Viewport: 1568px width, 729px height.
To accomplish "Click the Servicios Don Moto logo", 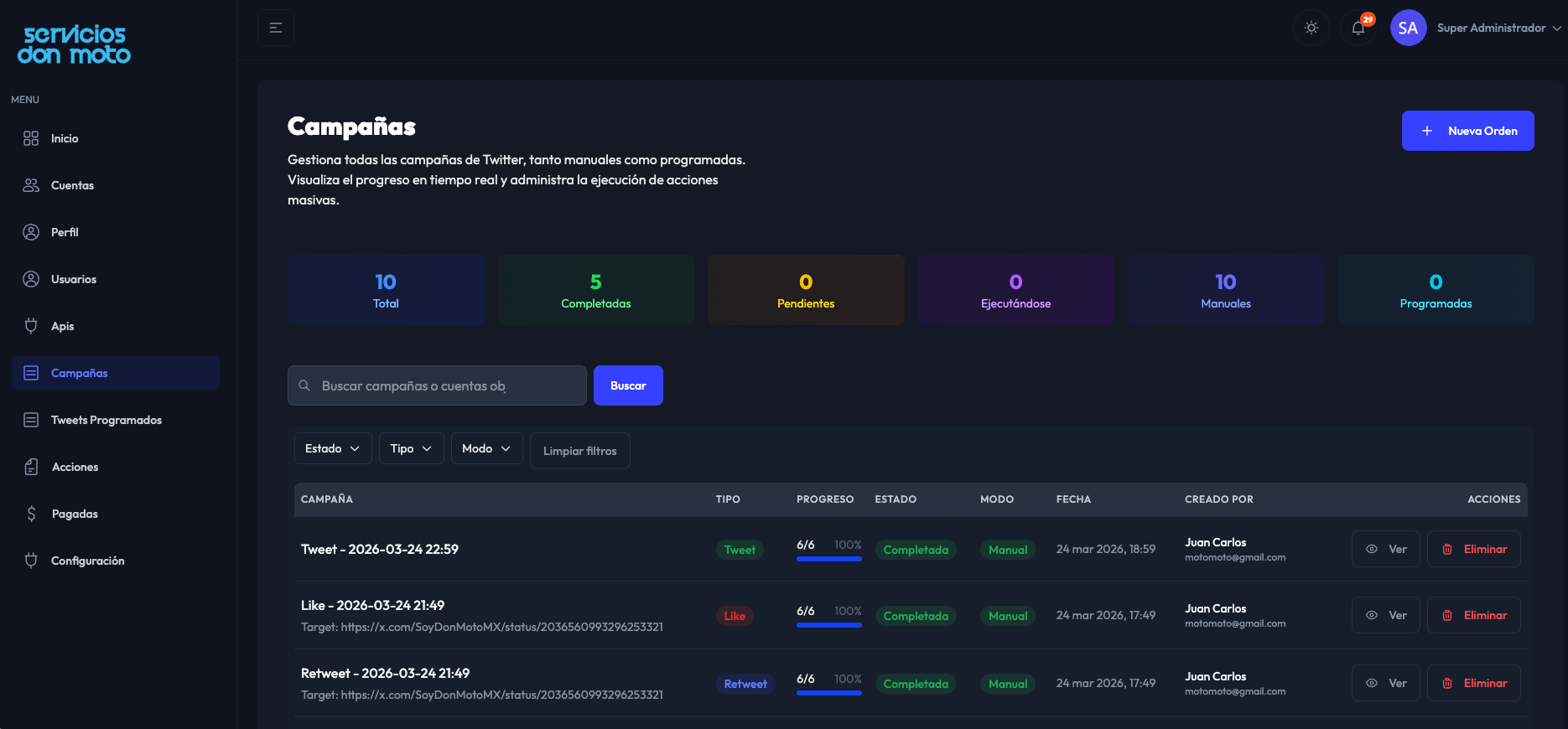I will [75, 45].
